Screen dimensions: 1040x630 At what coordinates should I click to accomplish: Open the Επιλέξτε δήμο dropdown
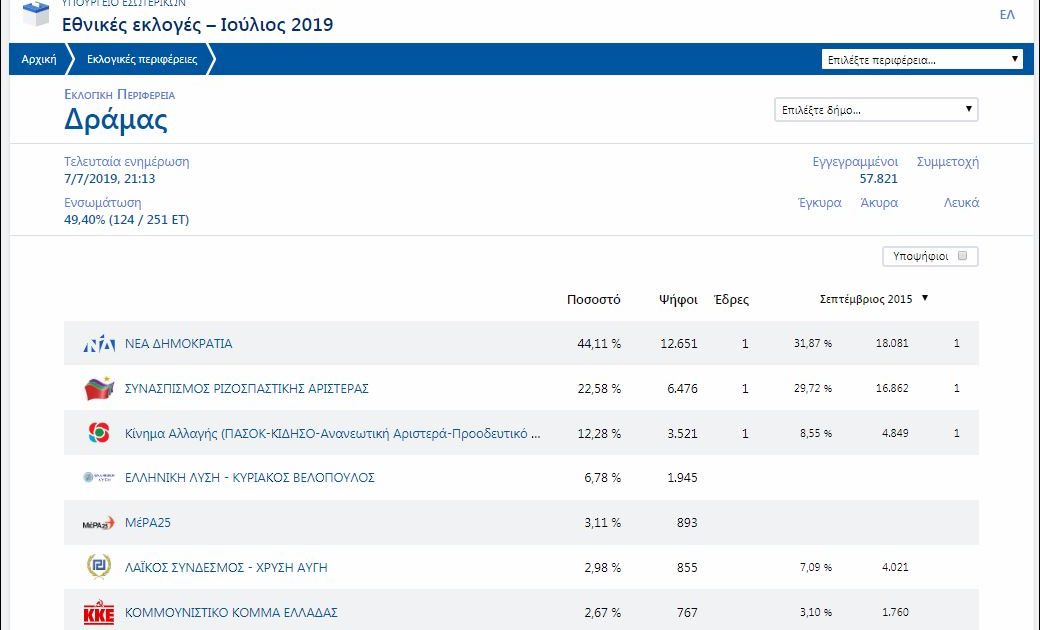[x=876, y=110]
